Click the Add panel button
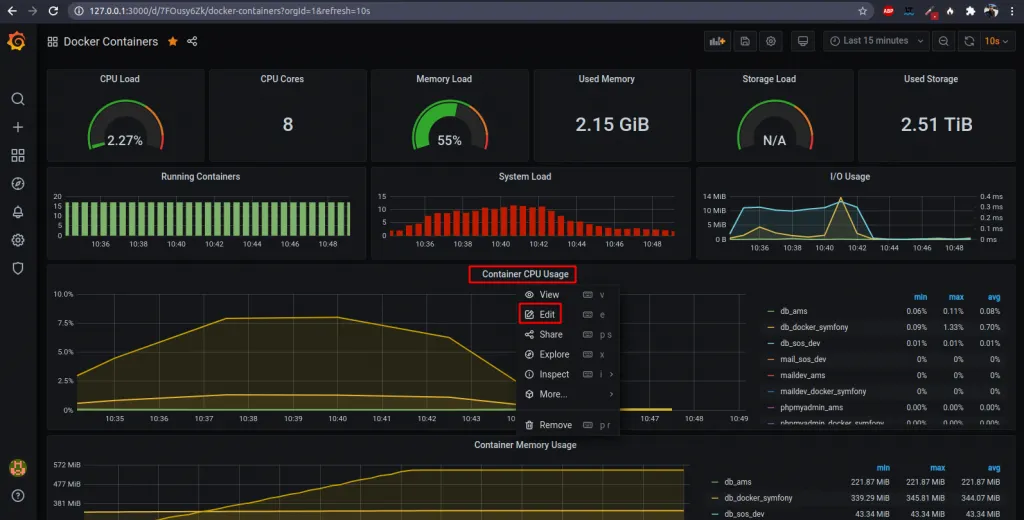The height and width of the screenshot is (520, 1024). tap(716, 41)
